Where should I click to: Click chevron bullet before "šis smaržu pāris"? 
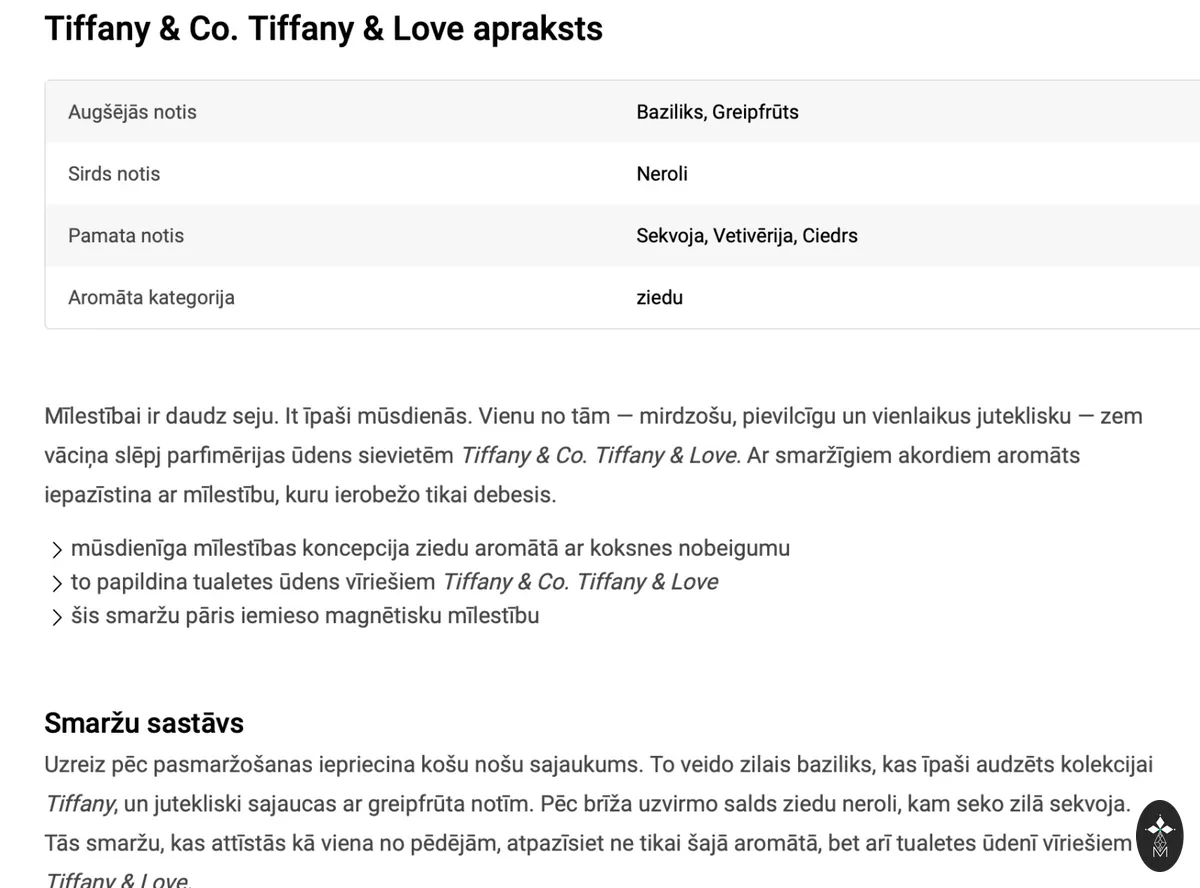tap(56, 616)
